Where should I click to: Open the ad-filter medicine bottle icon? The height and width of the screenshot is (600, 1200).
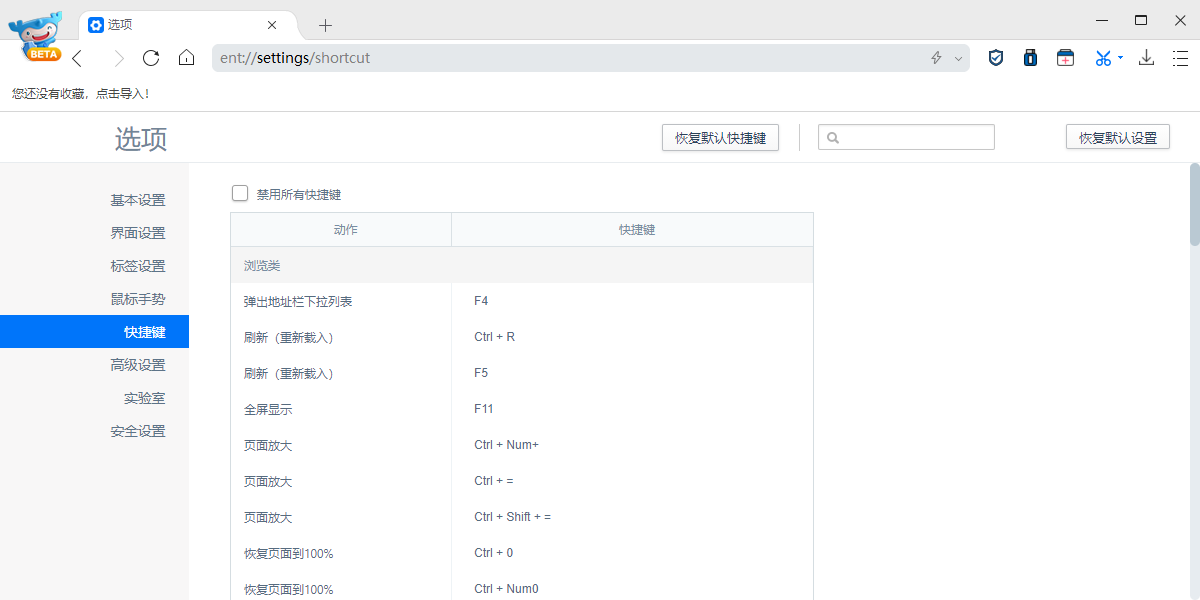[x=1030, y=58]
